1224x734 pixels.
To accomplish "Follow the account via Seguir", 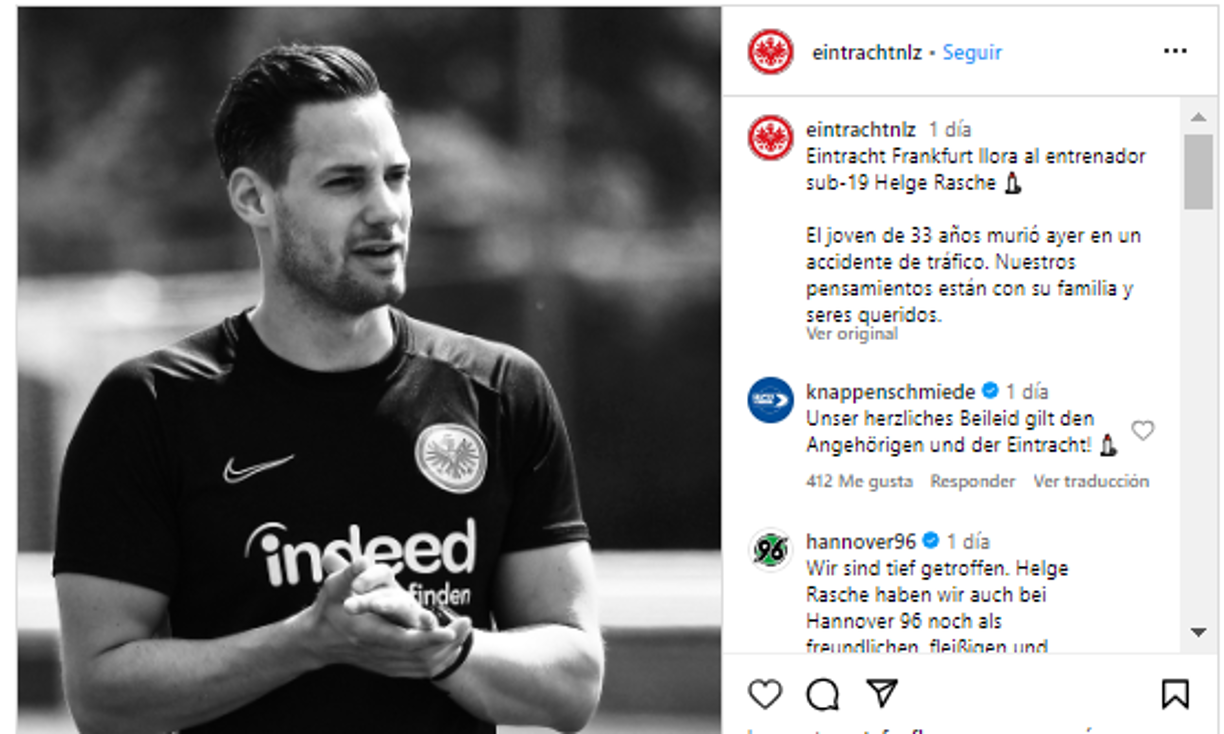I will pyautogui.click(x=972, y=52).
